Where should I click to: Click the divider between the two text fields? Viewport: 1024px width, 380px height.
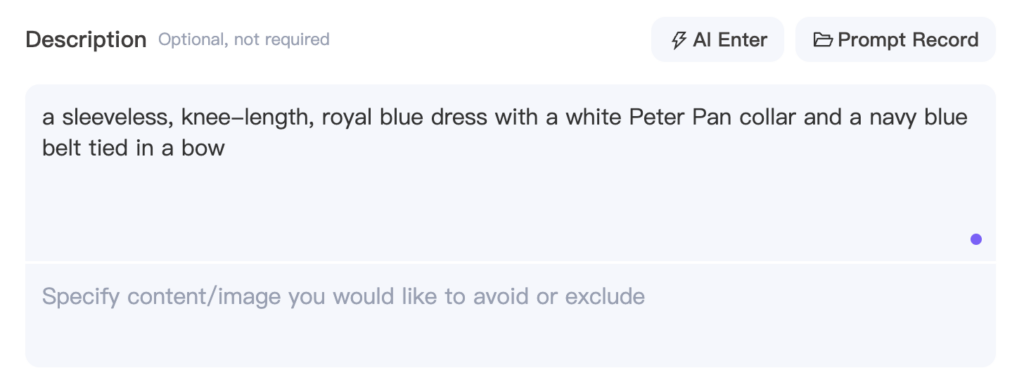(511, 262)
